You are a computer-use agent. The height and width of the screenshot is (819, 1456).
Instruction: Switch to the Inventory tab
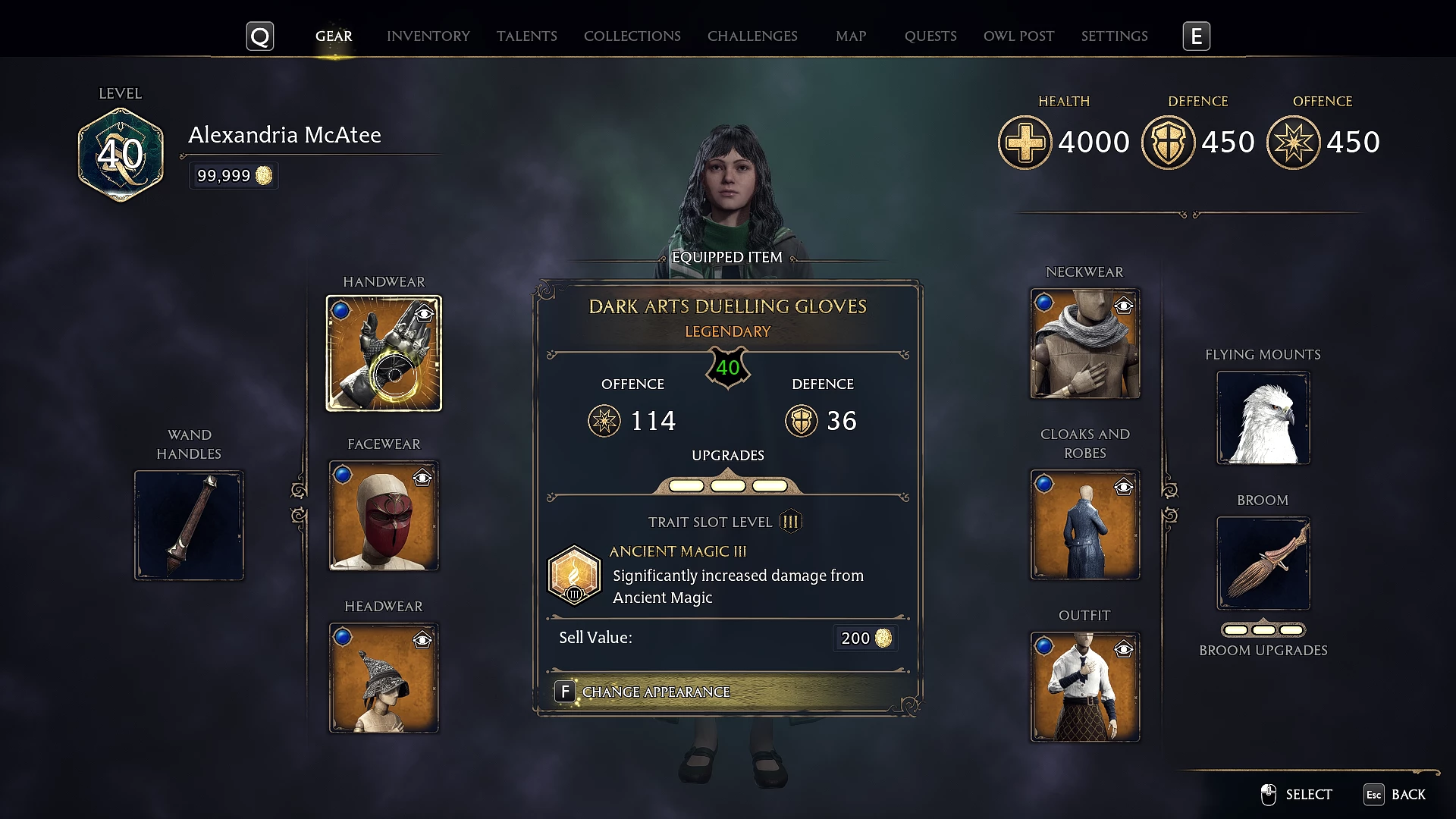coord(428,36)
